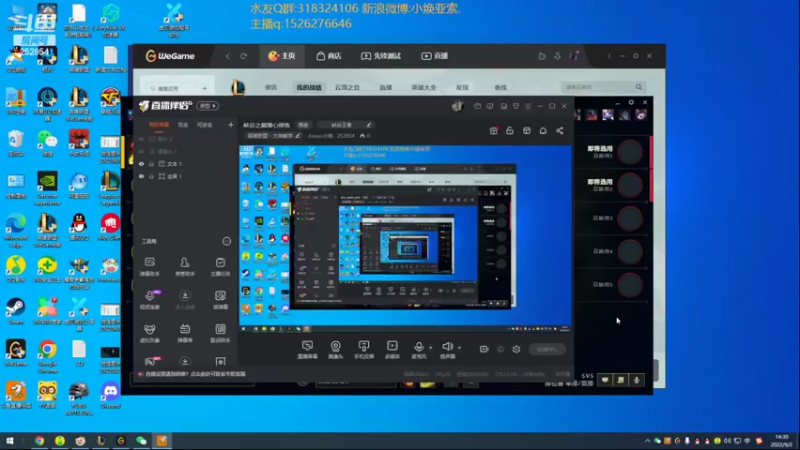Open the skin shirt icon in 直播伴侣 title bar
Viewport: 800px width, 450px height.
coord(516,106)
